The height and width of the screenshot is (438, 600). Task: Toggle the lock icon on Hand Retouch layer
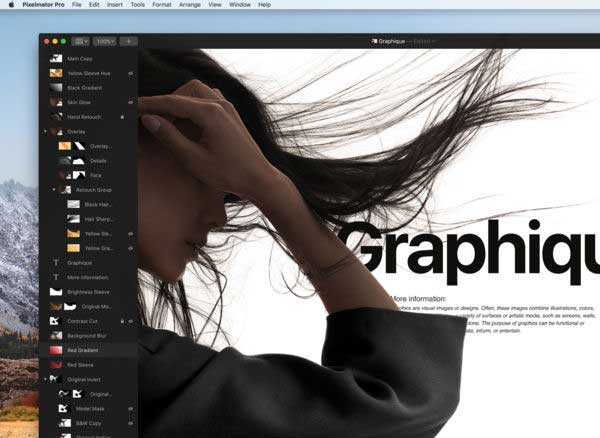(122, 117)
